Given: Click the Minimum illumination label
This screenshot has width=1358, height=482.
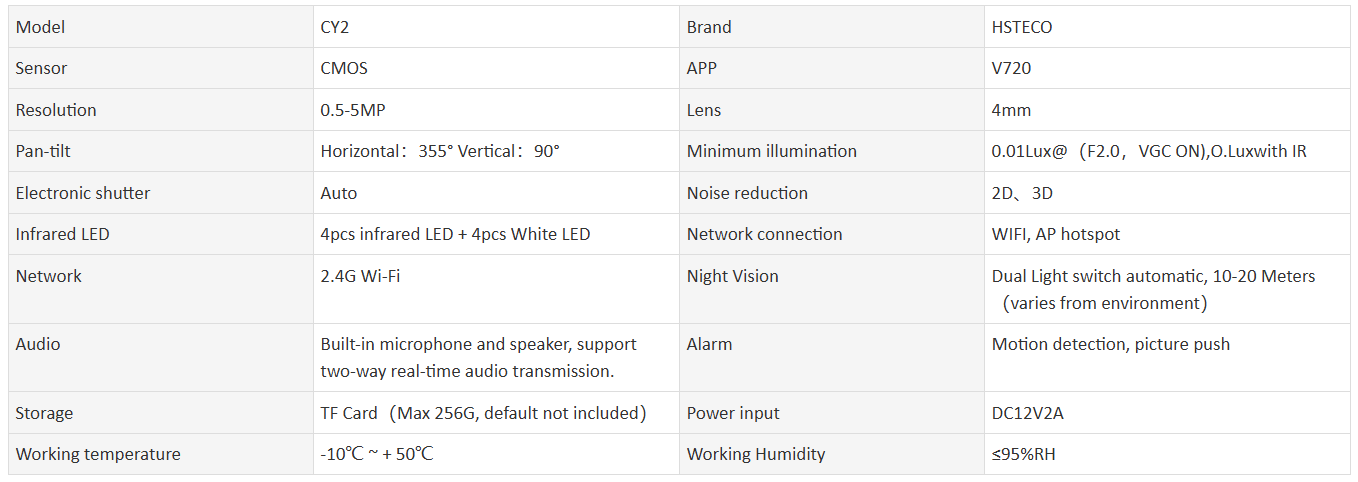Looking at the screenshot, I should point(771,151).
